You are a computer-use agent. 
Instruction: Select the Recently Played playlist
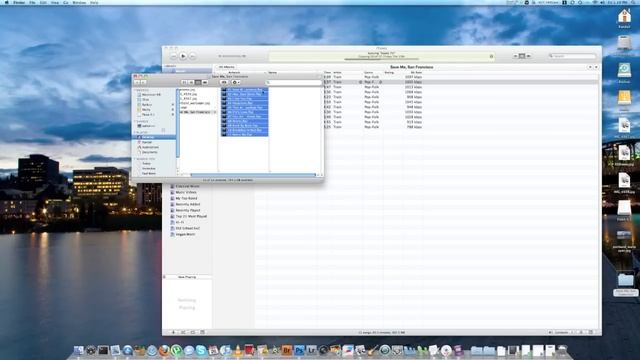(x=188, y=210)
